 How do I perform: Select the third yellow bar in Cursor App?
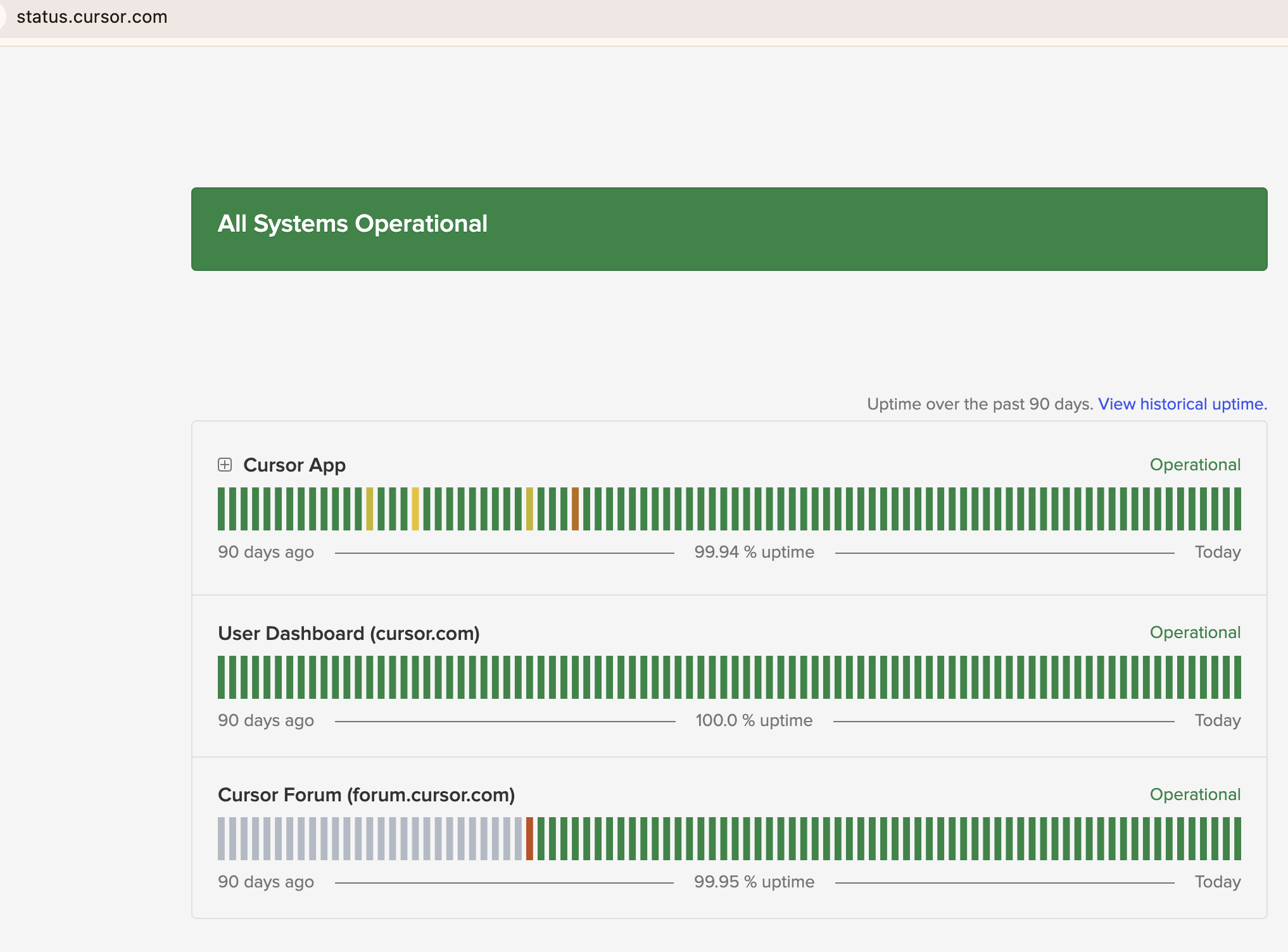pyautogui.click(x=529, y=509)
